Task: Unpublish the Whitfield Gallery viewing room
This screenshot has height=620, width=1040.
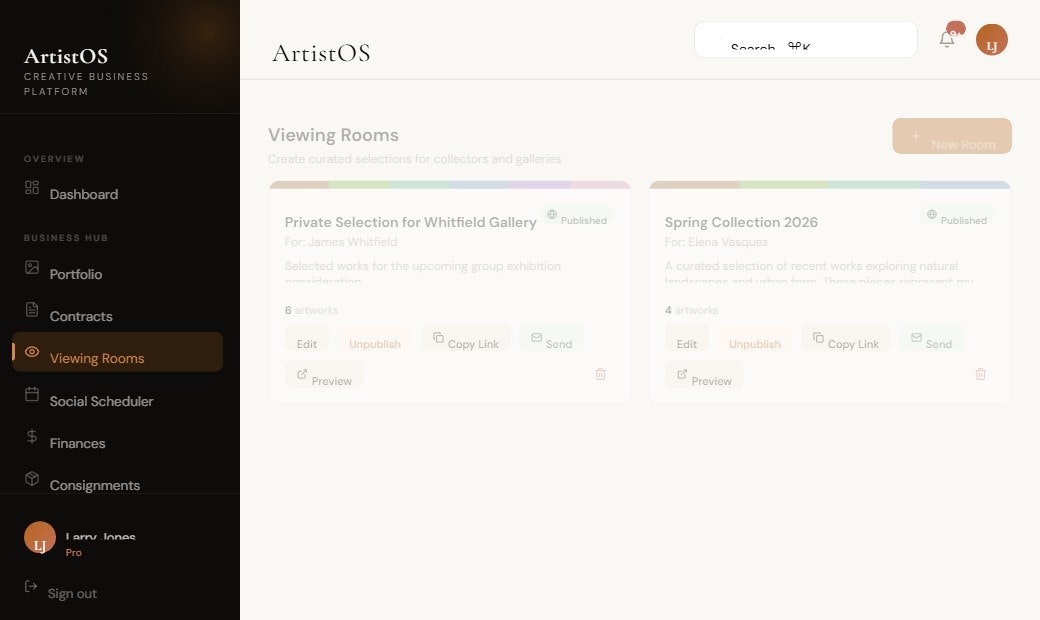Action: click(374, 343)
